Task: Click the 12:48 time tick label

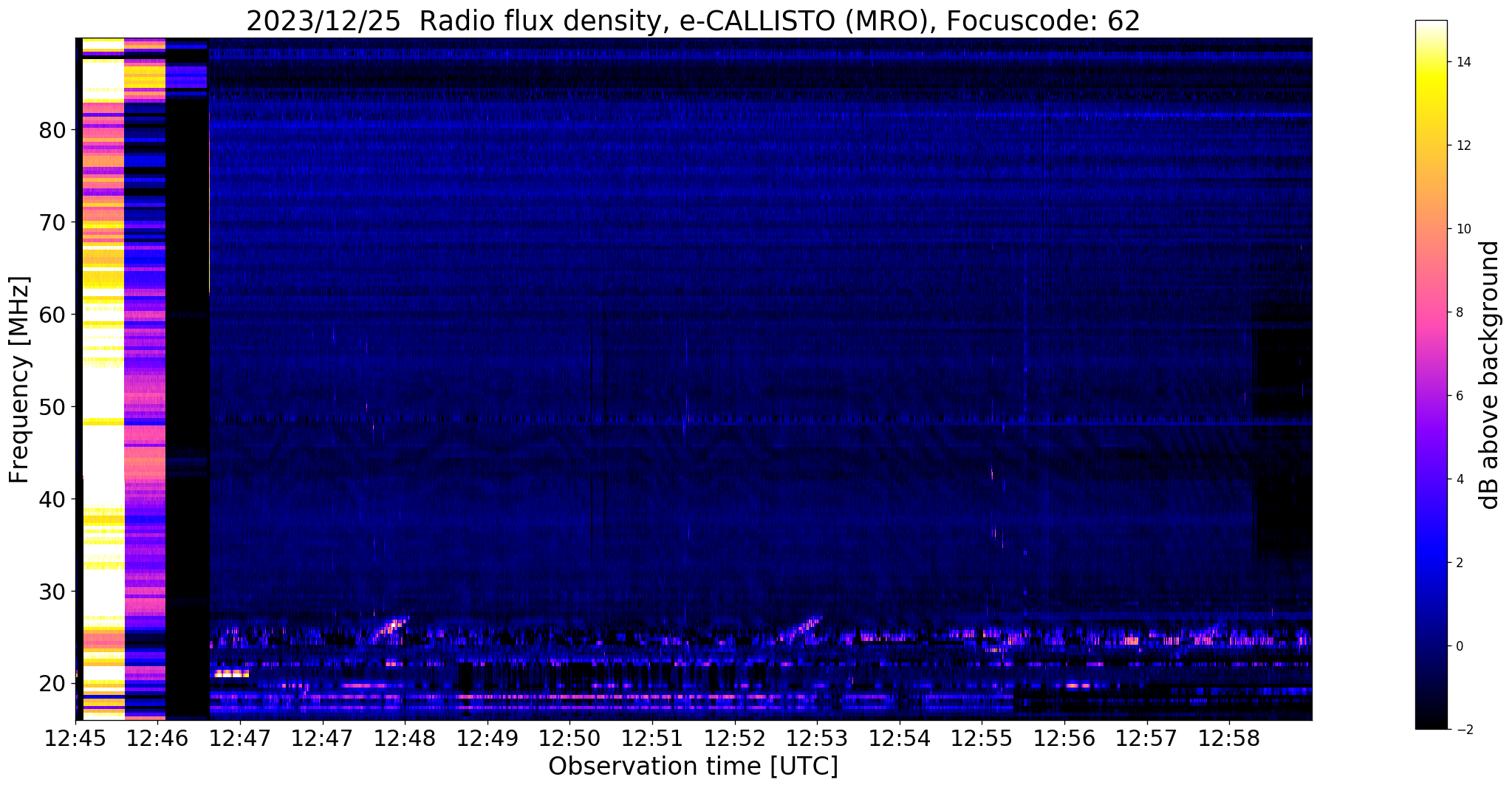Action: tap(405, 739)
